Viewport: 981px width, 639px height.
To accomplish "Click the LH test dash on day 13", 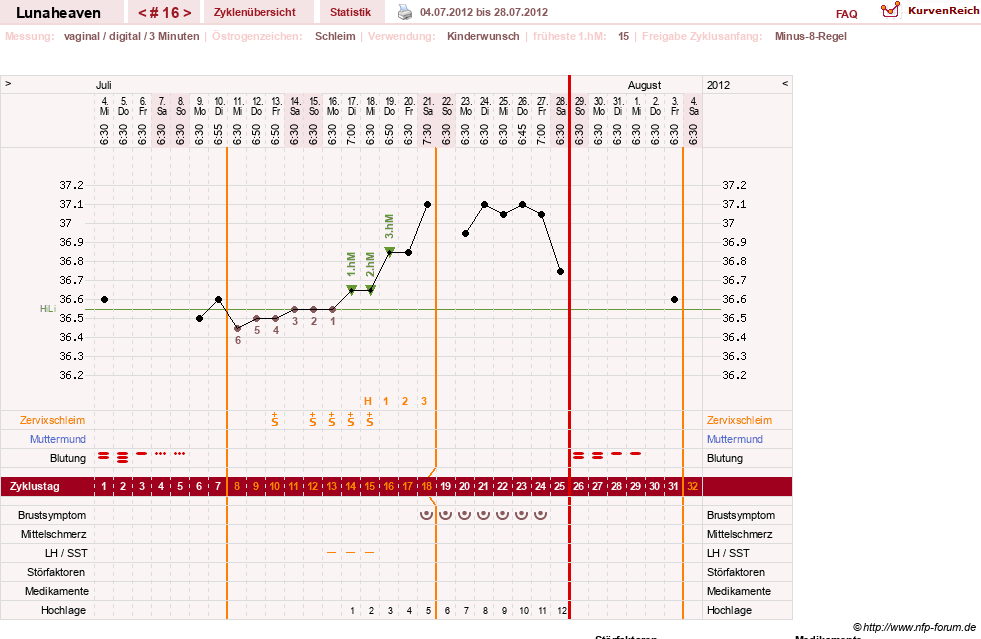I will (x=332, y=553).
